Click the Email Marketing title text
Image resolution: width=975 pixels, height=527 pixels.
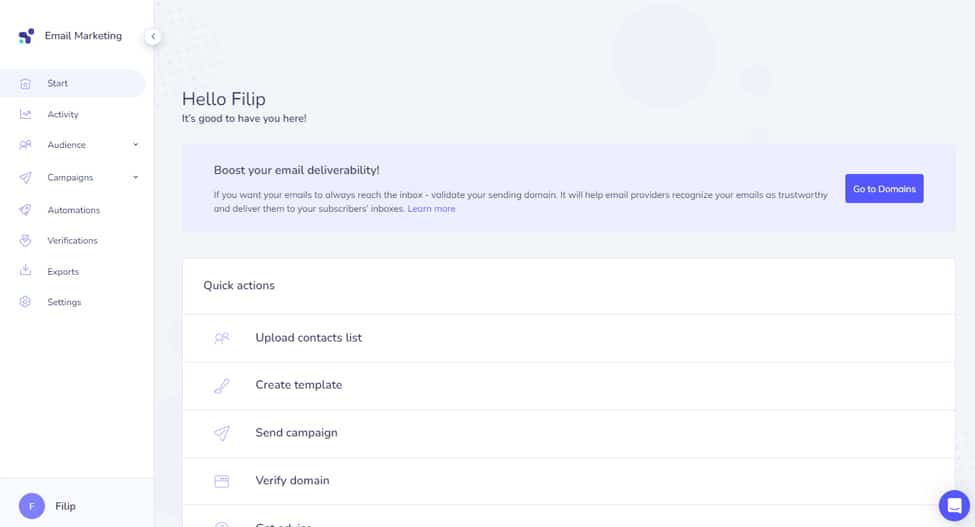coord(83,36)
